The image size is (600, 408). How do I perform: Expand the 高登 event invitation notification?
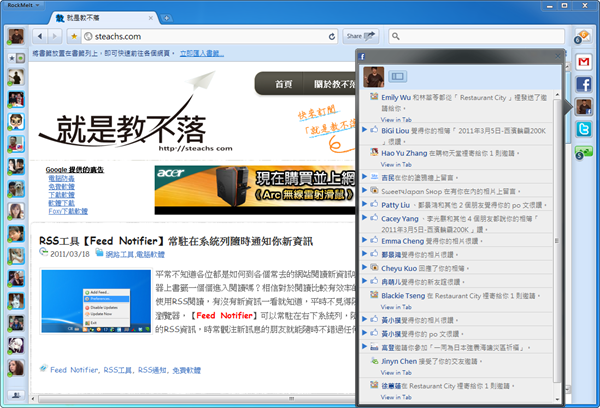[x=365, y=346]
